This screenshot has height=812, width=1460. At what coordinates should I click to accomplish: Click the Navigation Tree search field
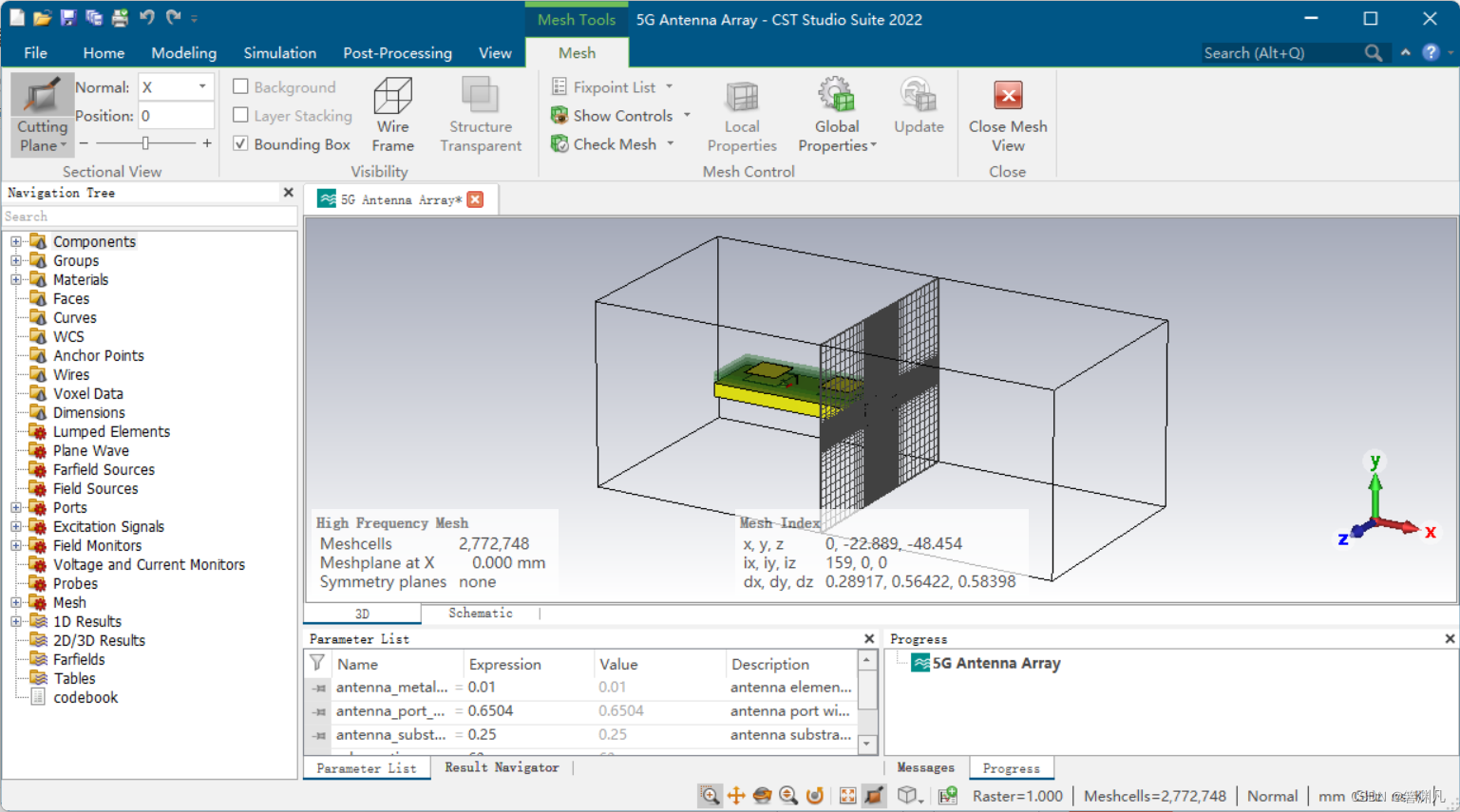pos(150,217)
